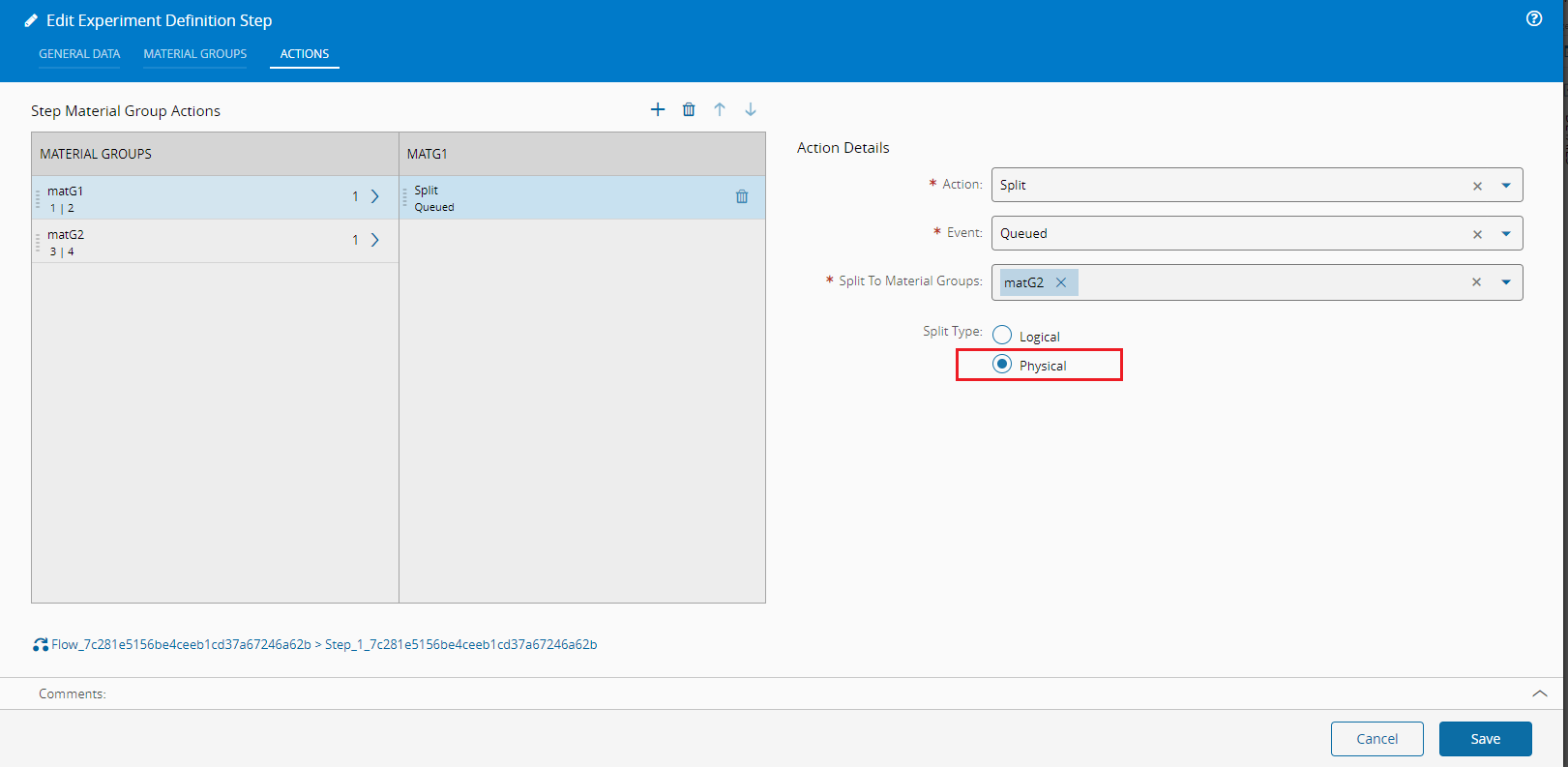The width and height of the screenshot is (1568, 767).
Task: Click the Event combo box showing Queued
Action: point(1257,233)
